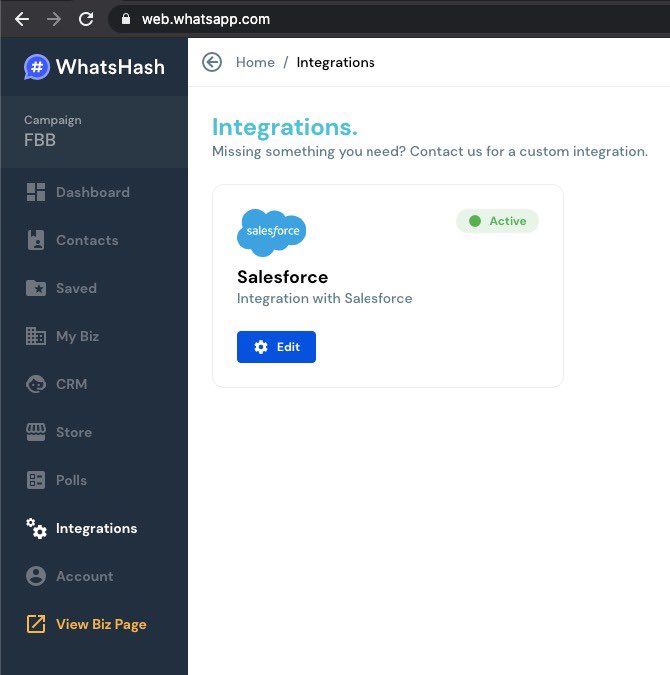The width and height of the screenshot is (670, 675).
Task: Click the Salesforce card title
Action: point(282,277)
